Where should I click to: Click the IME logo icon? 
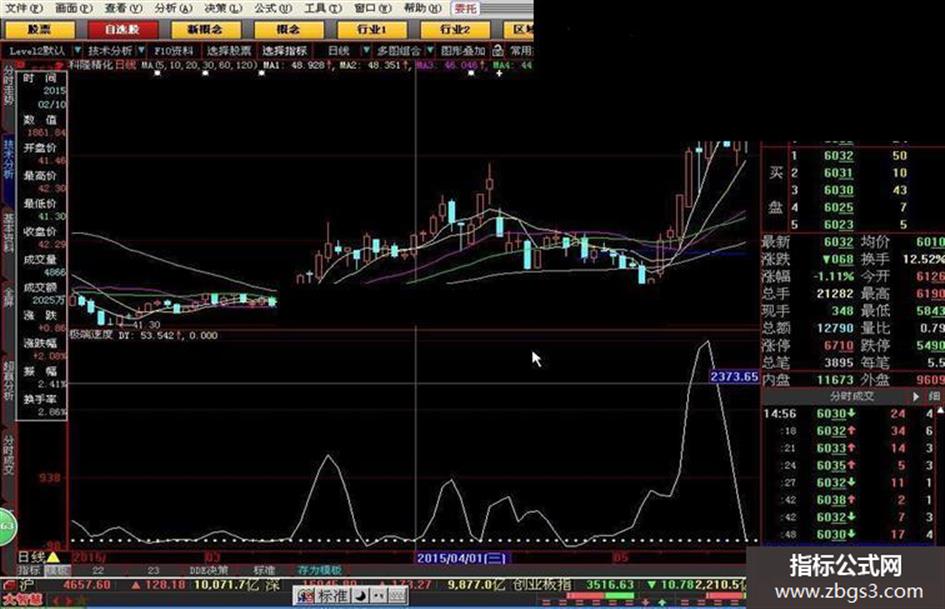pos(306,596)
